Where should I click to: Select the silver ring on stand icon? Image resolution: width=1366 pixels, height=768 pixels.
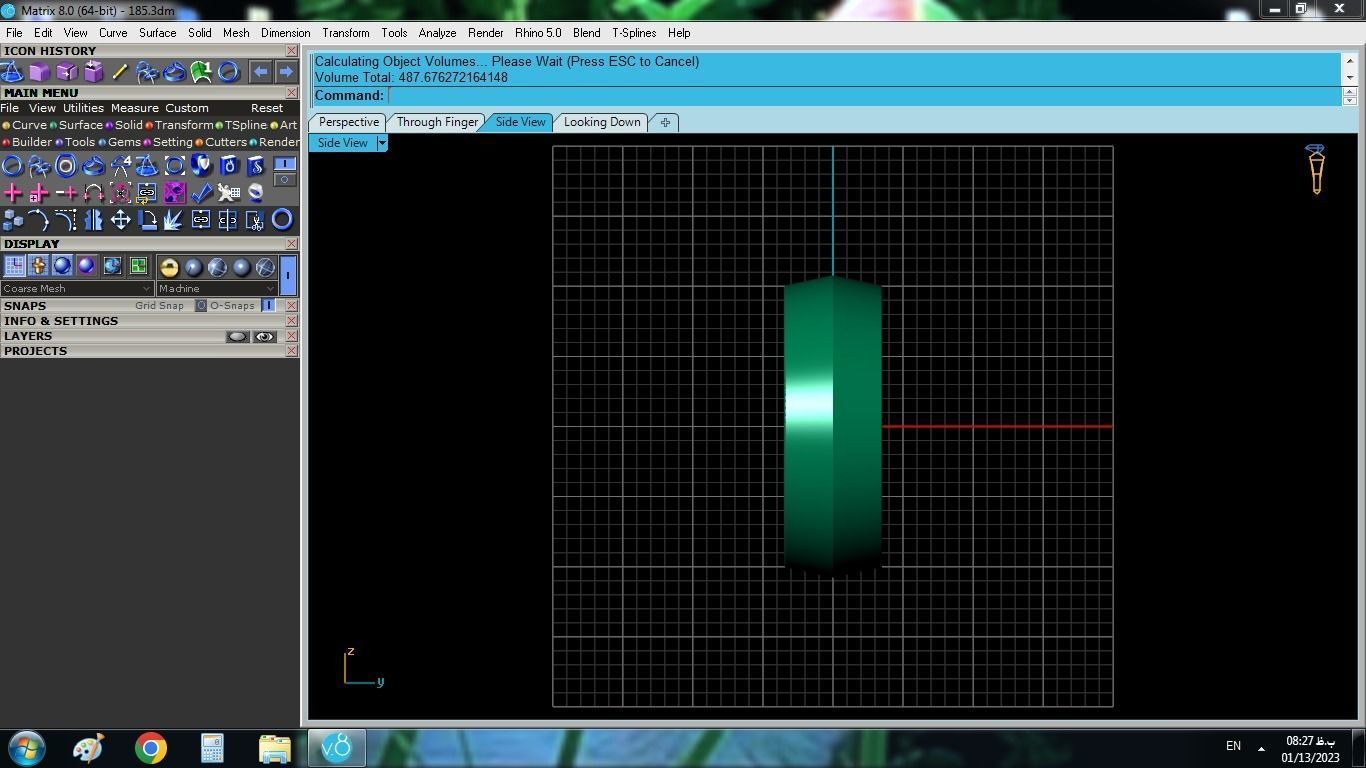coord(255,192)
